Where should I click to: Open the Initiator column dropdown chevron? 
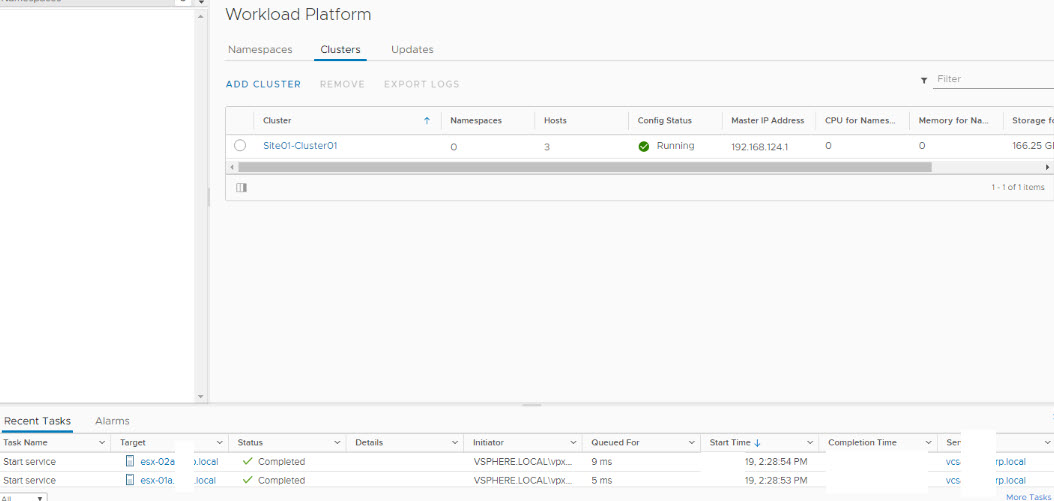pos(573,443)
